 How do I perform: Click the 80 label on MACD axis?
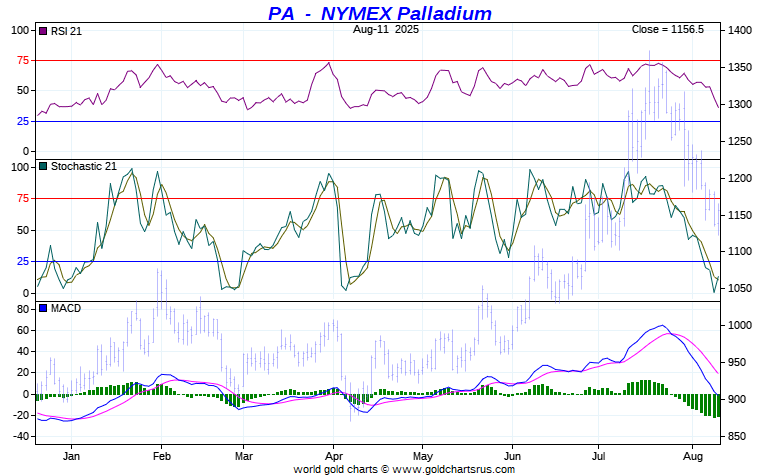click(x=23, y=309)
